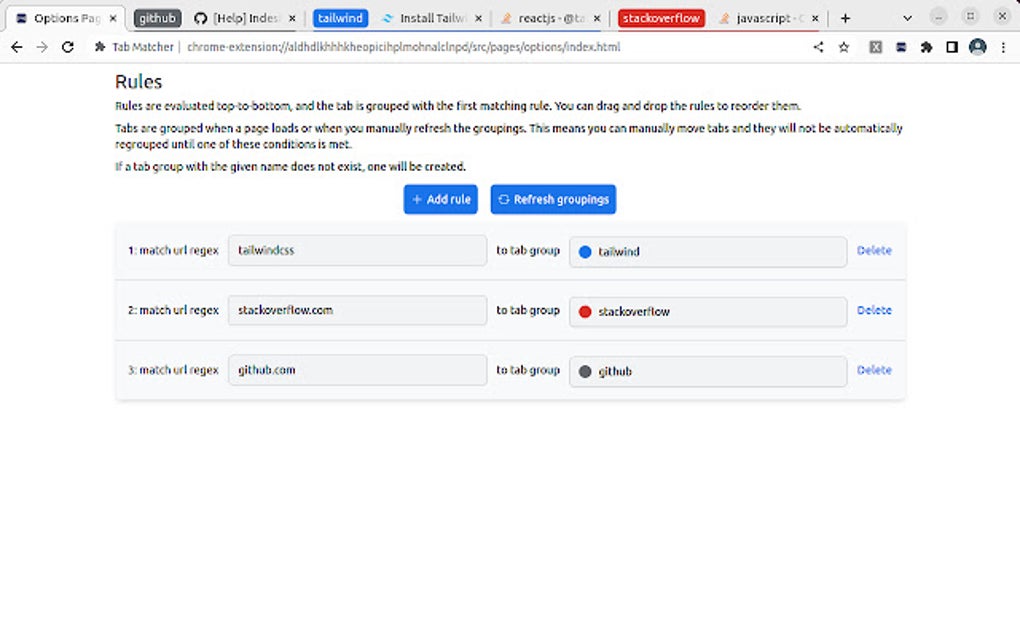Screen dimensions: 1020x638
Task: Switch to the Install Tailwind tab
Action: pos(431,18)
